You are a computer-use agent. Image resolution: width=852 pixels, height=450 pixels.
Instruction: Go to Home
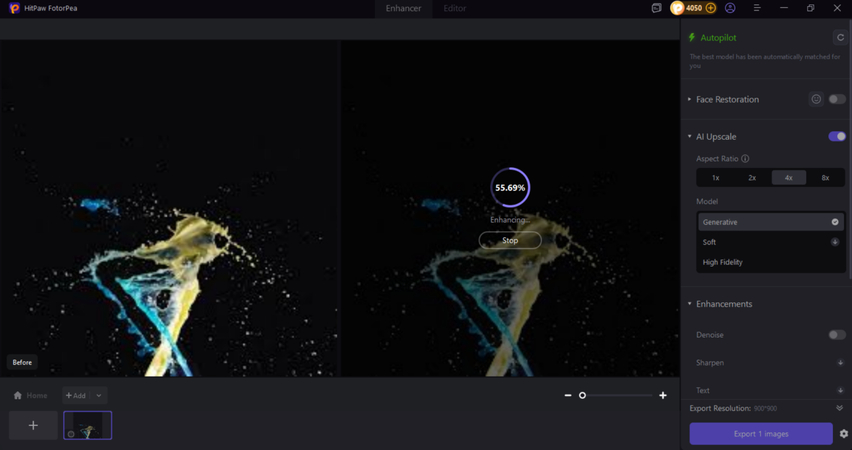(30, 395)
